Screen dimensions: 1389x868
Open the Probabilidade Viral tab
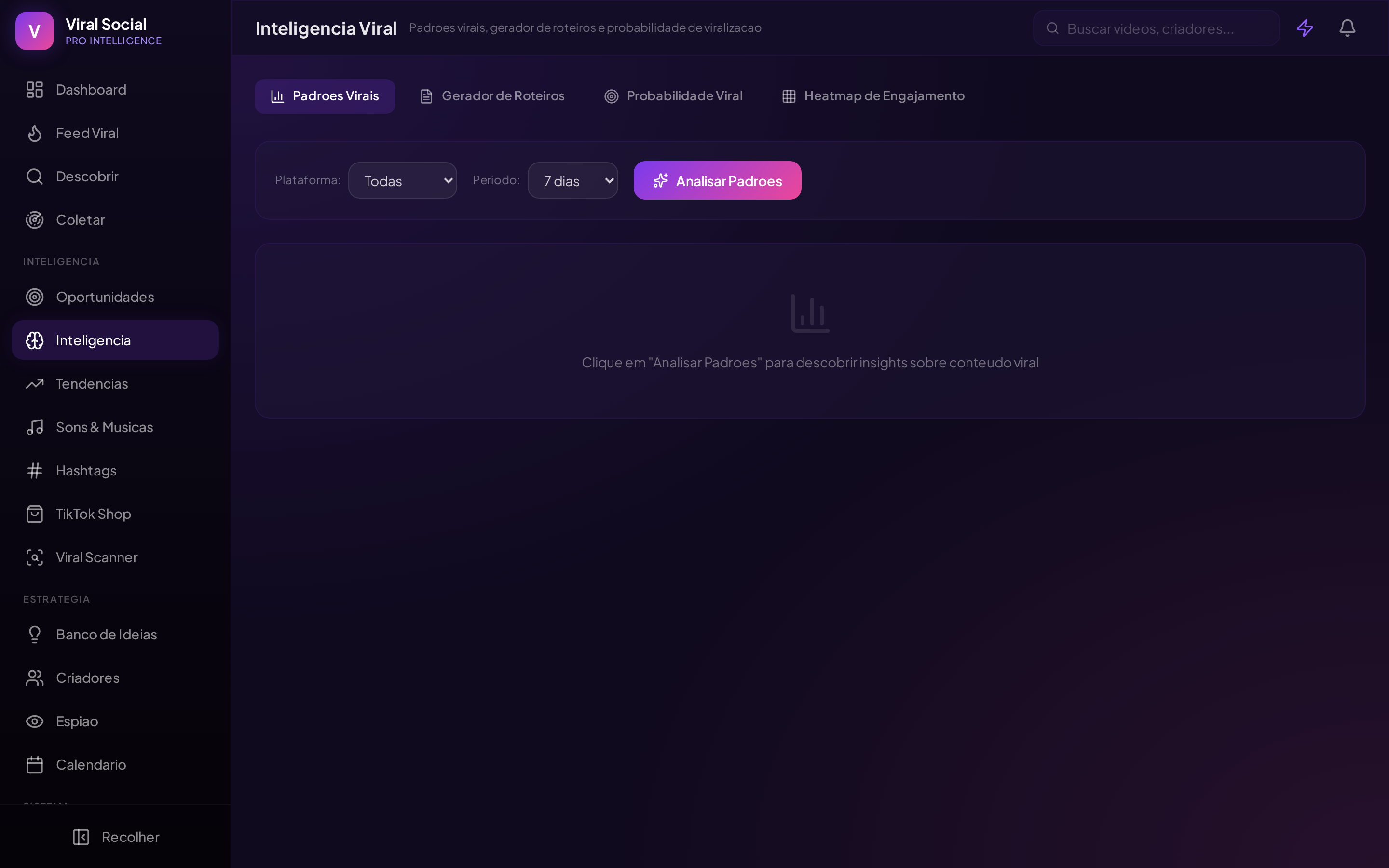coord(673,96)
